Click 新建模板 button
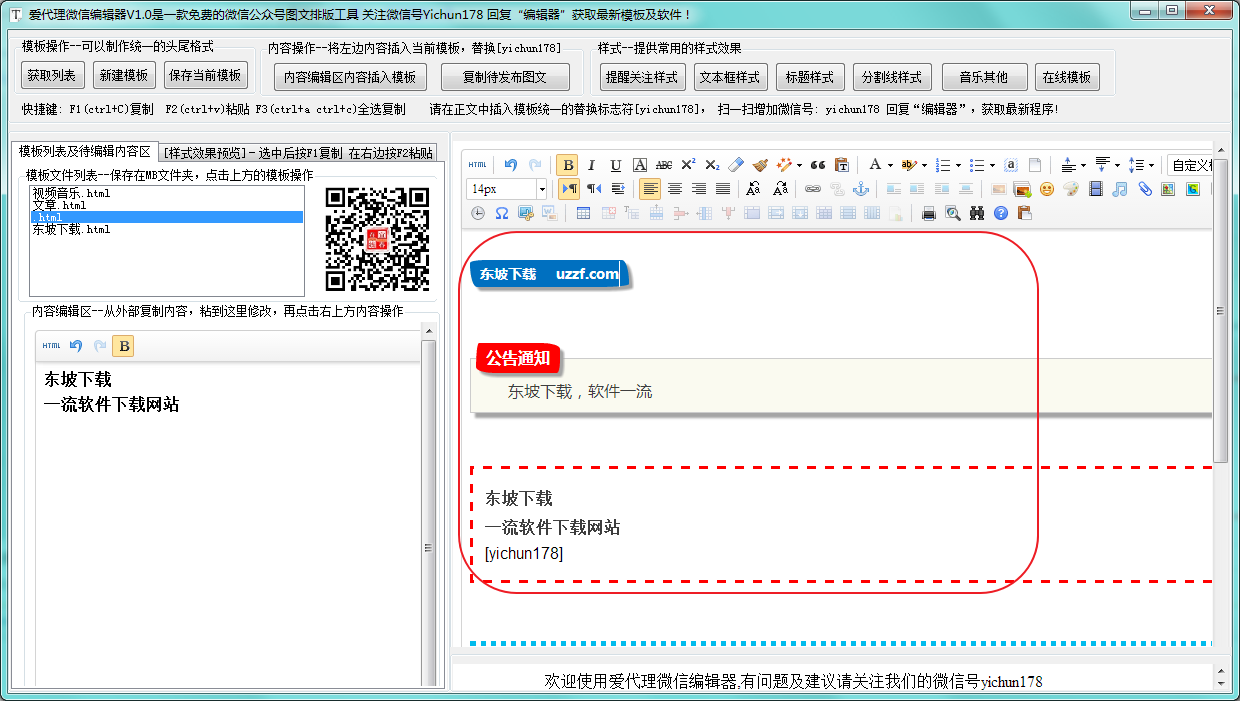The height and width of the screenshot is (701, 1240). pos(124,75)
